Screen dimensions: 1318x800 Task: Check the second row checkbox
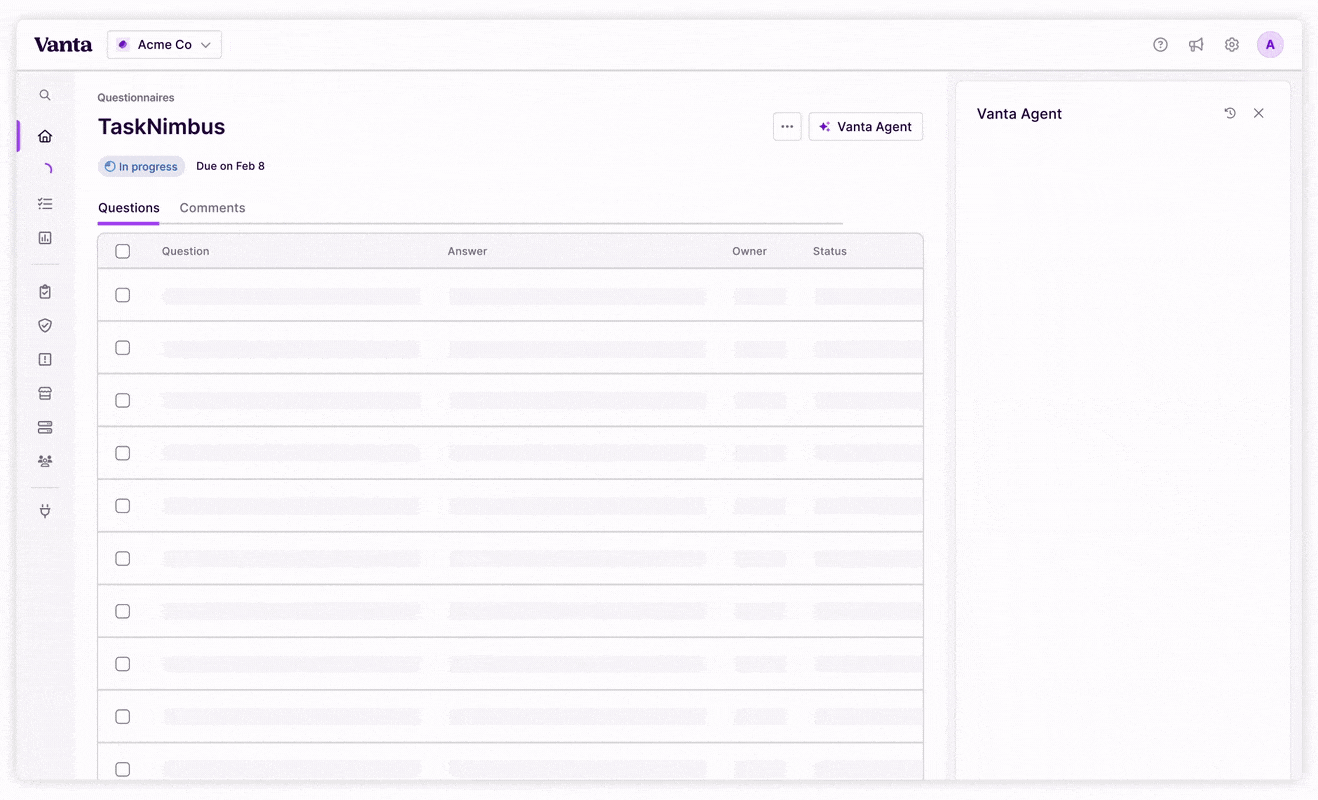click(123, 348)
